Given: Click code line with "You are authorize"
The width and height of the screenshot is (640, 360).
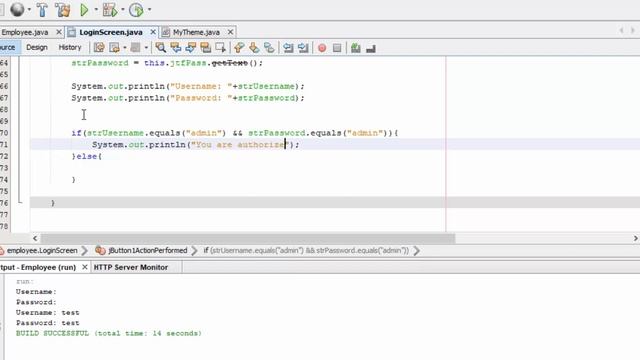Looking at the screenshot, I should 196,144.
